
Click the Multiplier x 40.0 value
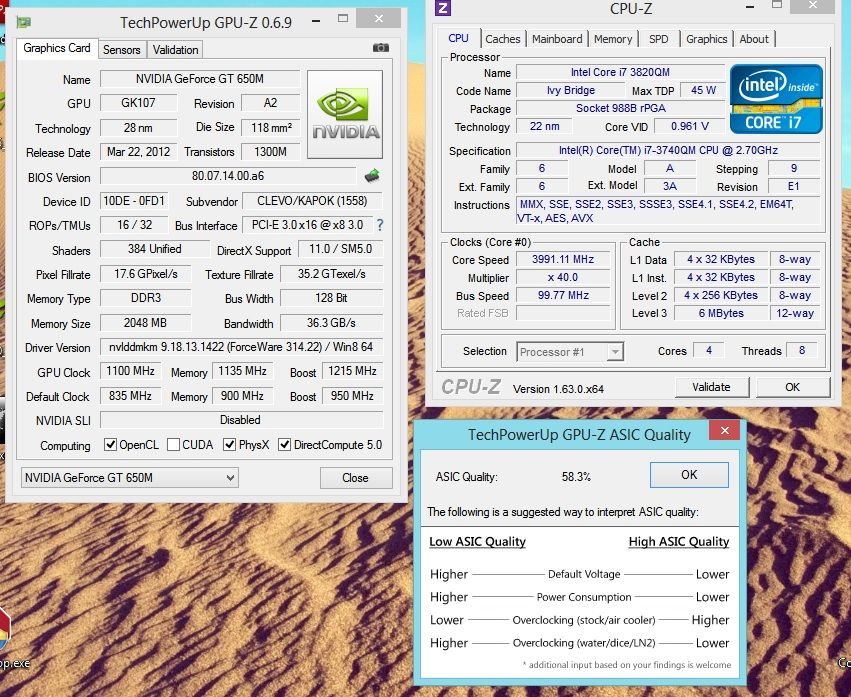(x=563, y=277)
